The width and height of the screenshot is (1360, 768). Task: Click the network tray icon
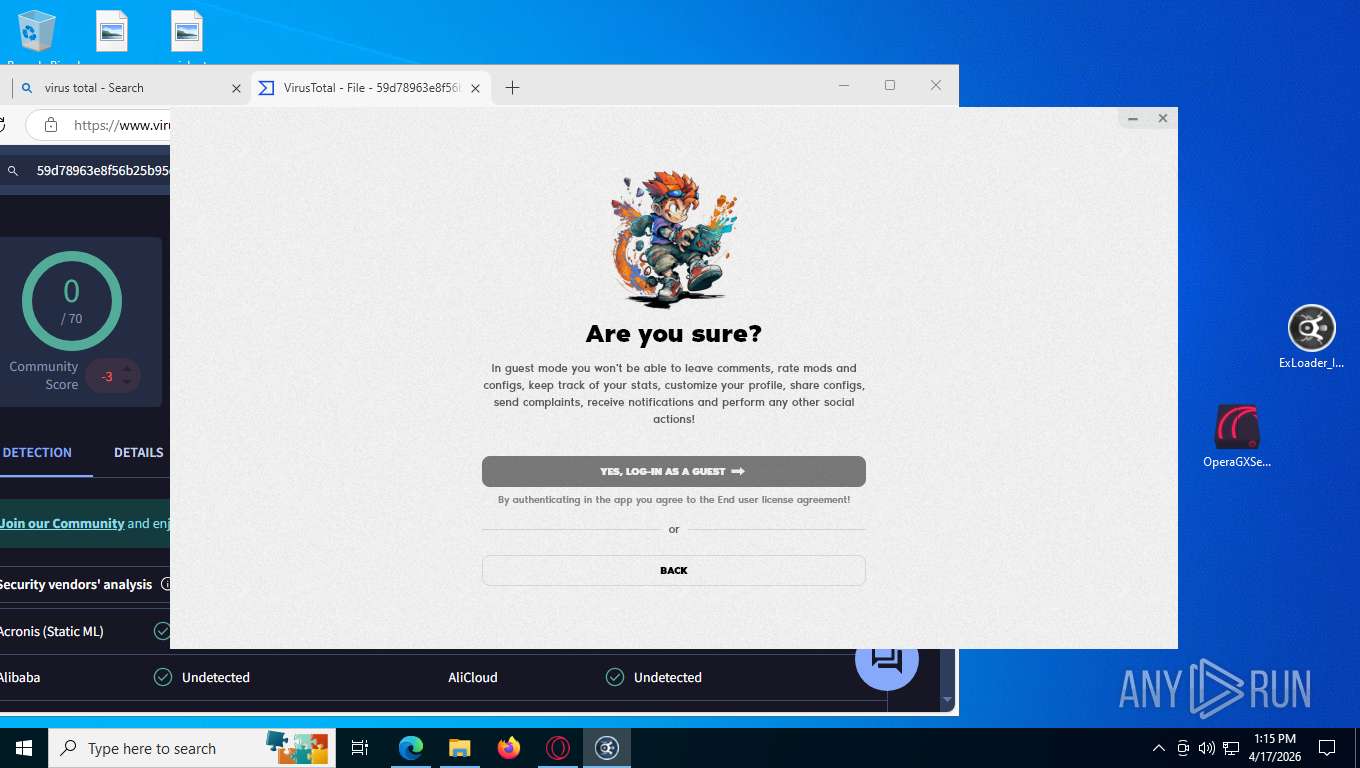1231,748
